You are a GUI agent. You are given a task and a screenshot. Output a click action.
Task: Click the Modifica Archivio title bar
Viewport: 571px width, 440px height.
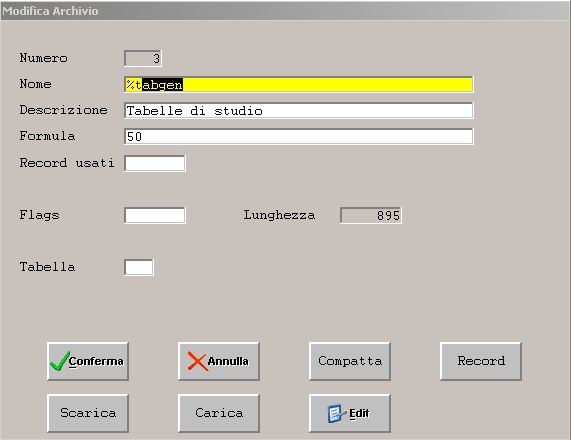(286, 11)
